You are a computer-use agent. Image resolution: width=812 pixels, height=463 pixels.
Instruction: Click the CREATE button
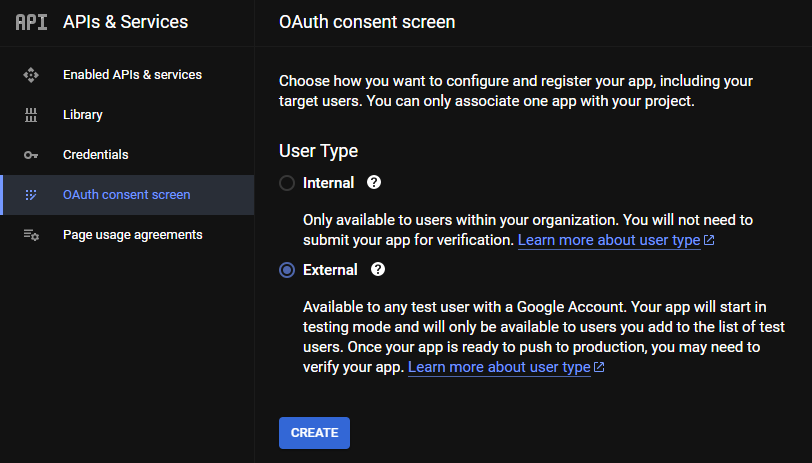coord(314,433)
